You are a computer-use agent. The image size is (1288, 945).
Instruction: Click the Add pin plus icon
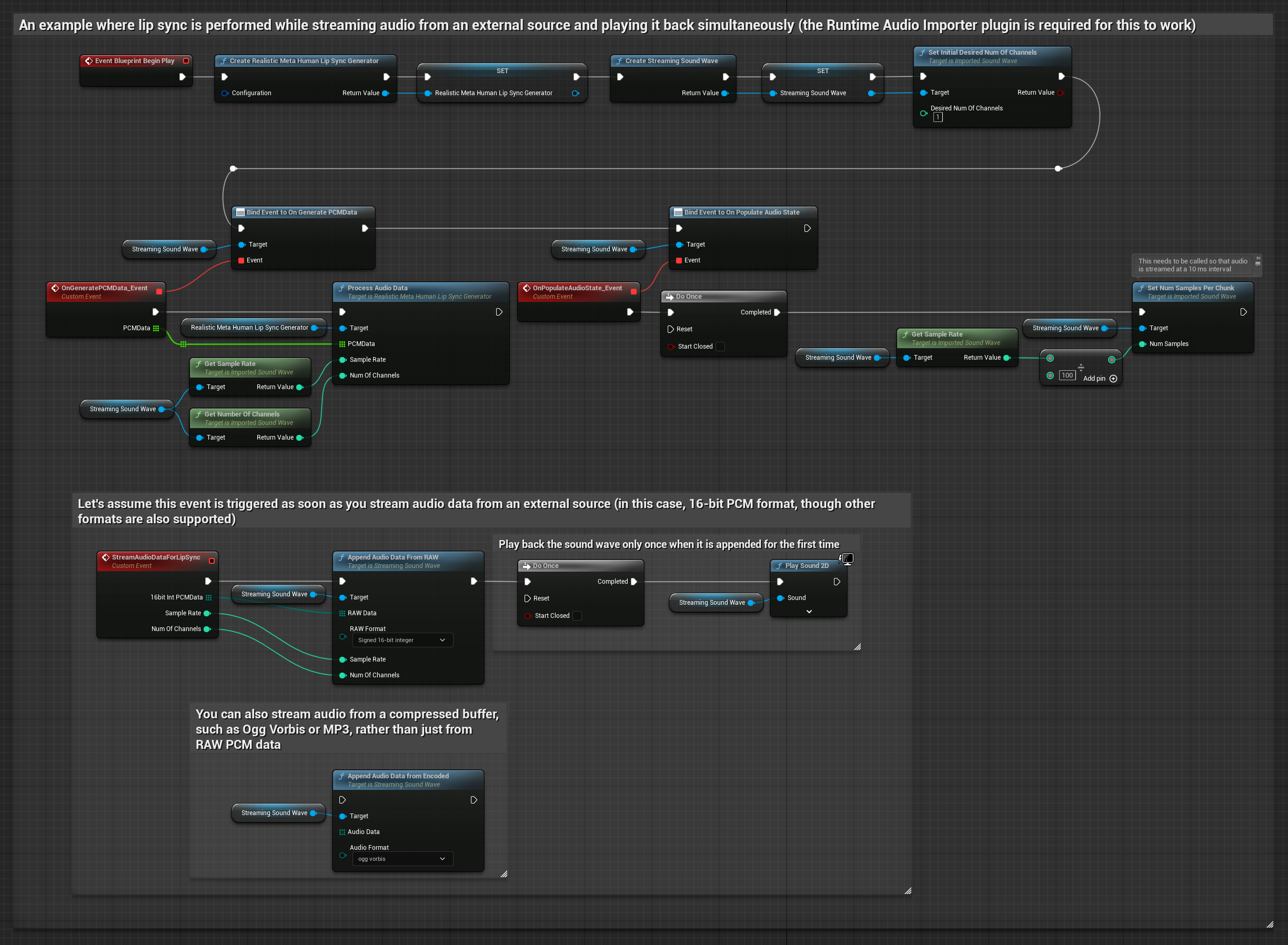(1113, 379)
